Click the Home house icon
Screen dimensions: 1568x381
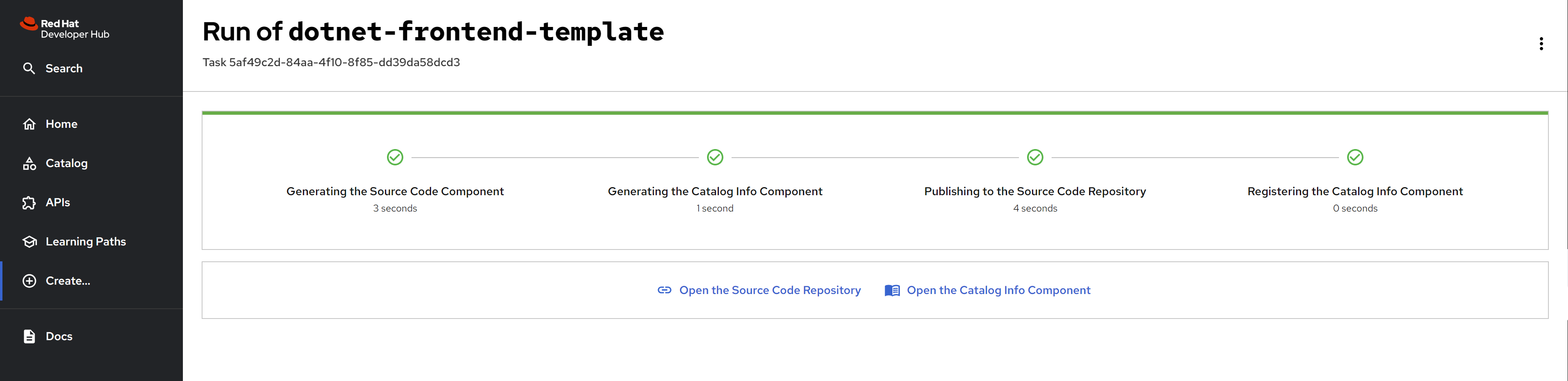pos(29,124)
